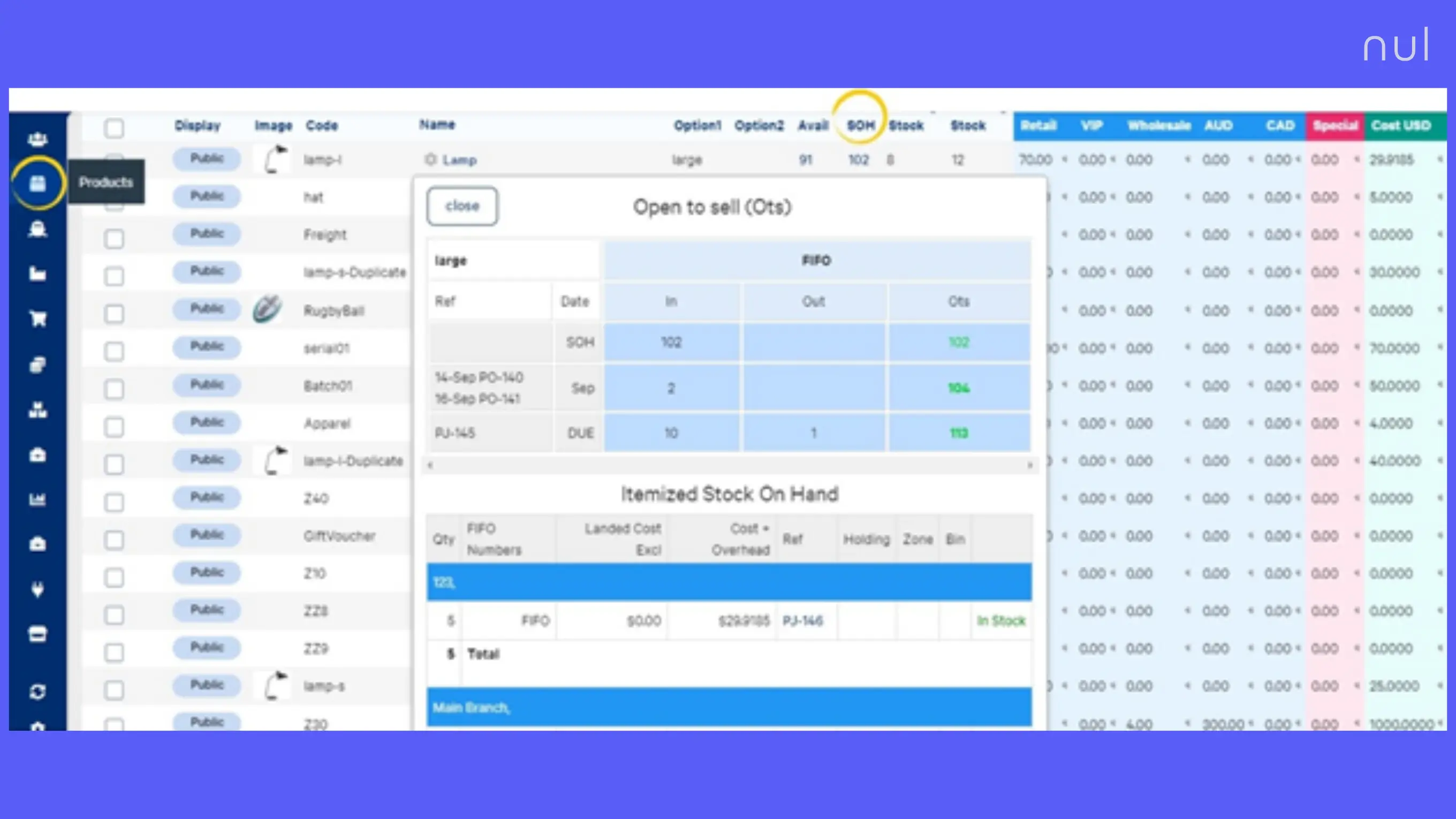
Task: Click the Wholesale column header
Action: (1159, 125)
